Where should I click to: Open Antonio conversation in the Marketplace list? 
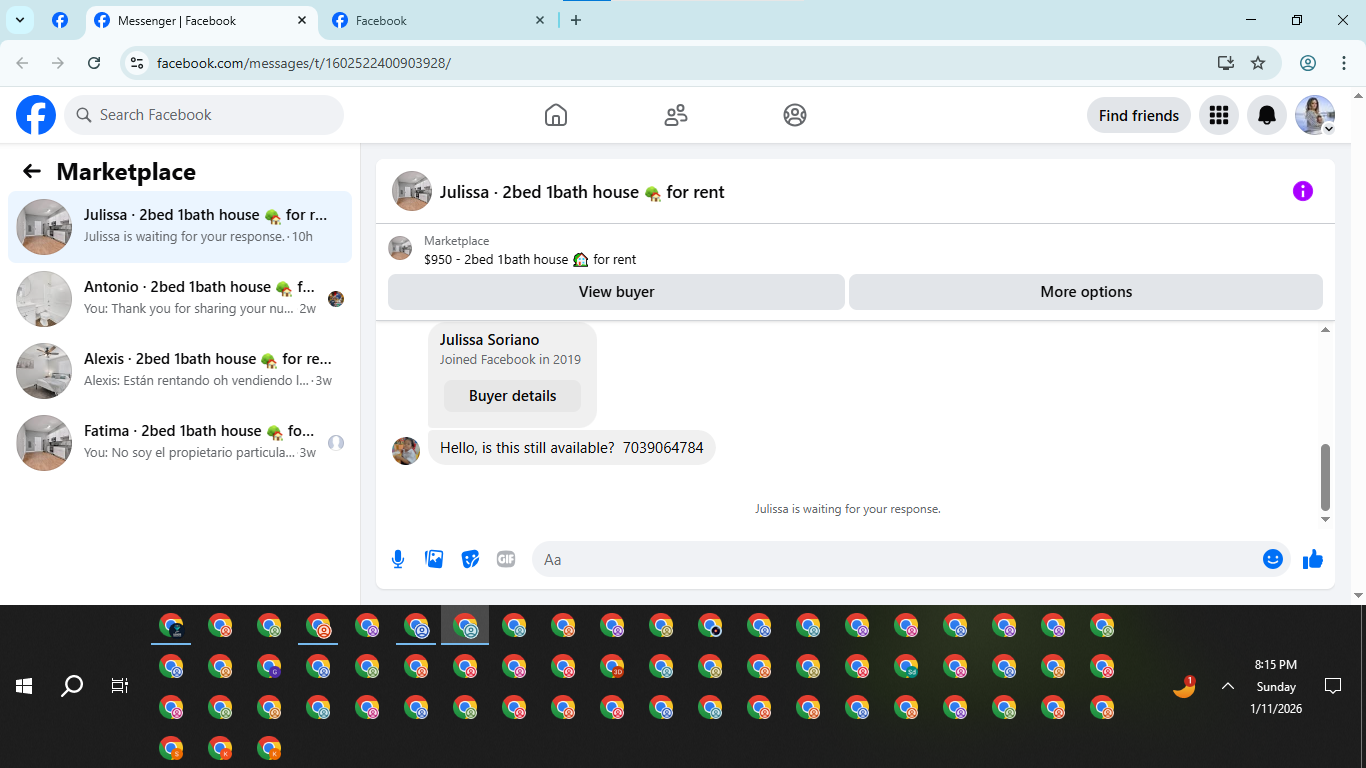coord(180,299)
